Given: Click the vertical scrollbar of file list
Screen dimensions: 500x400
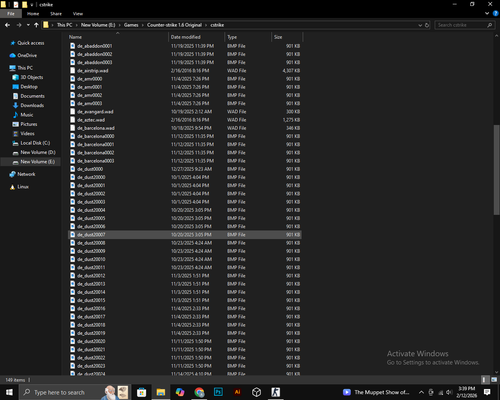Looking at the screenshot, I should click(496, 170).
